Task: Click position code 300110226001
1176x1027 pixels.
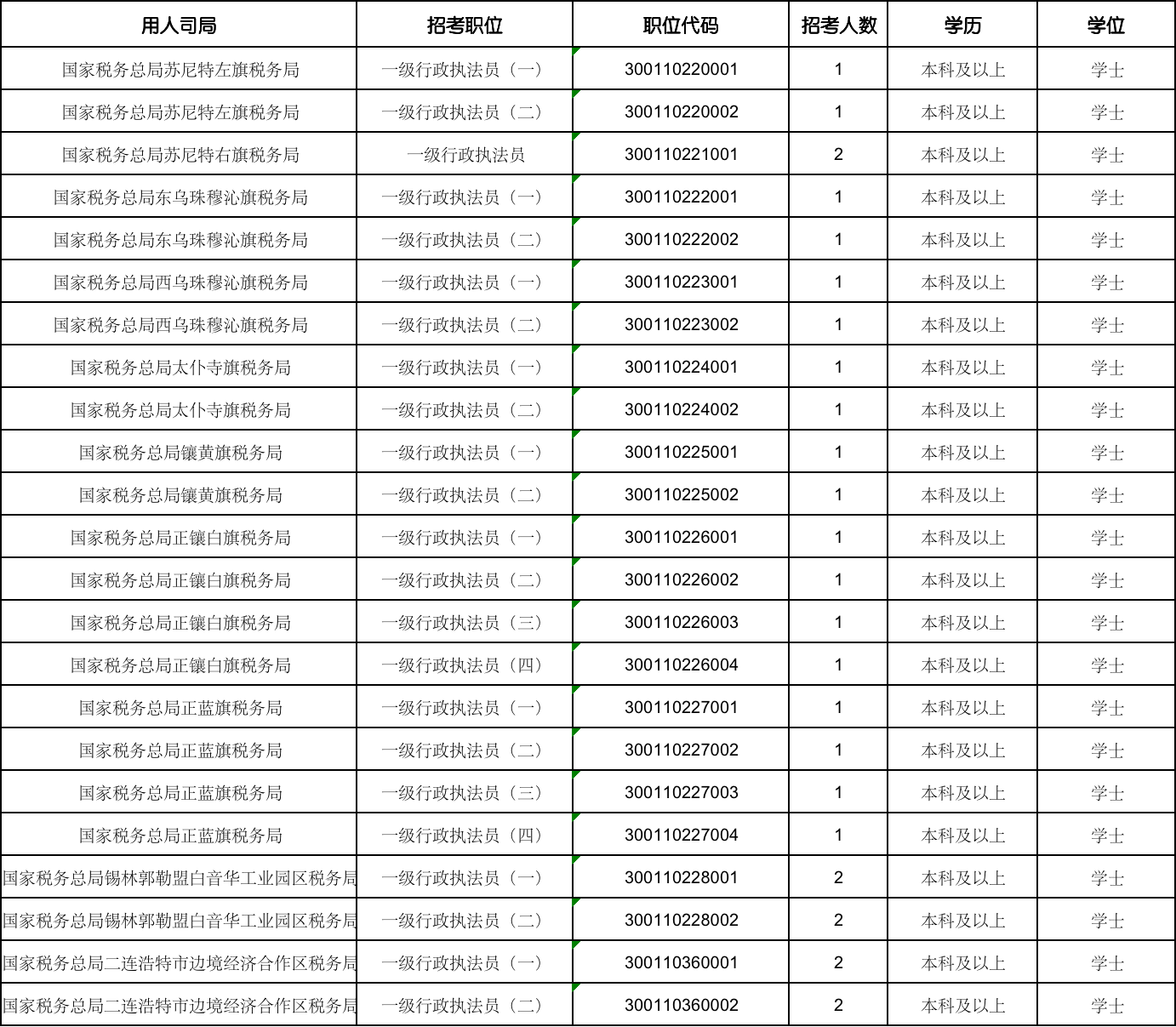Action: click(x=681, y=537)
